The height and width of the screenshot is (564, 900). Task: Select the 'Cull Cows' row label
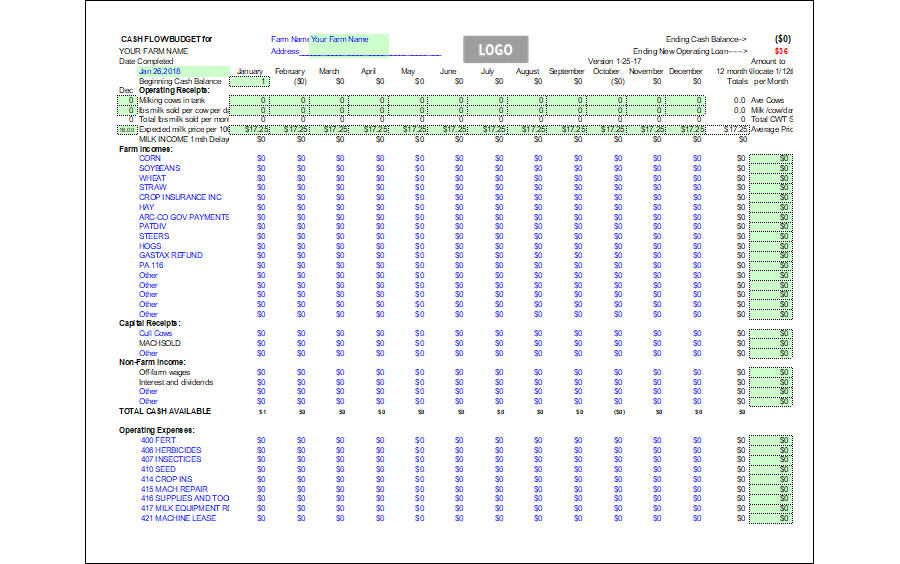click(x=155, y=333)
